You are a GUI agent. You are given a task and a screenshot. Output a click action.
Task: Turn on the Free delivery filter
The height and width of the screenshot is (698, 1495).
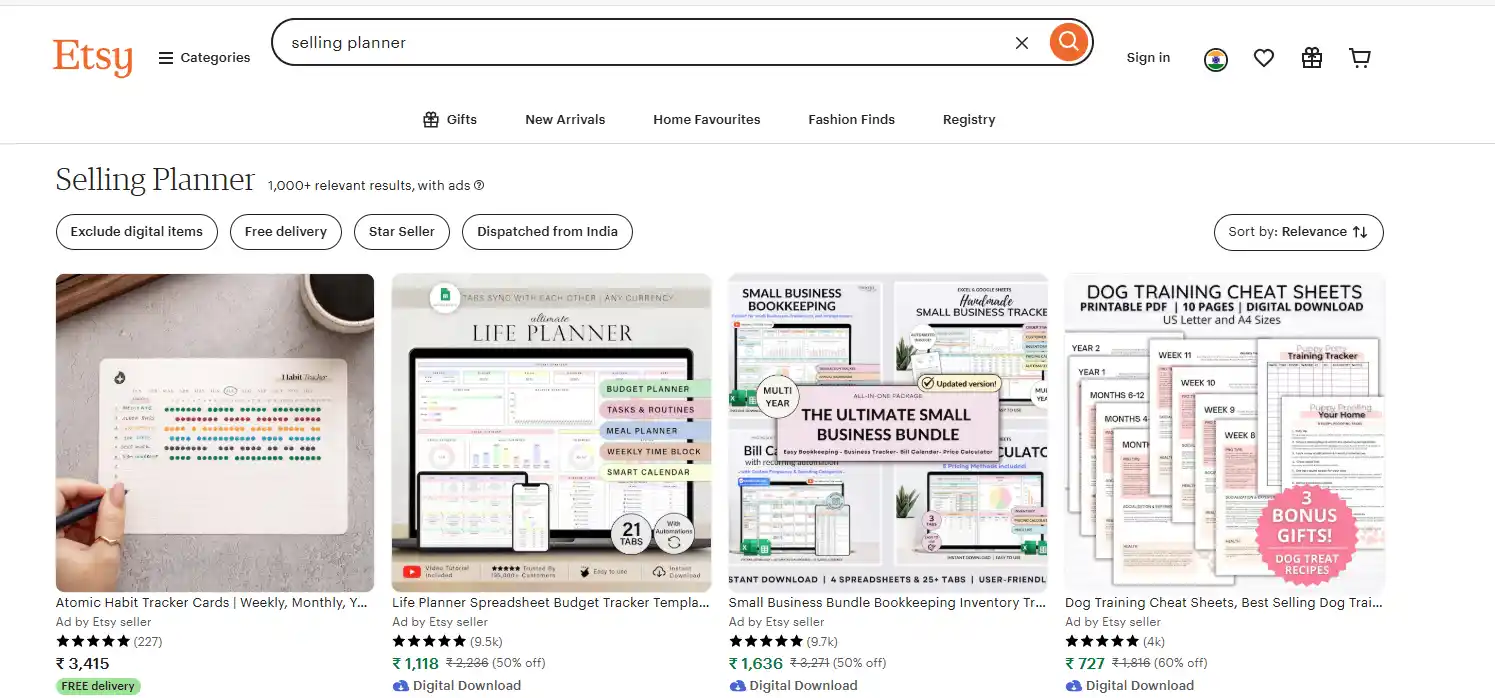pos(285,231)
